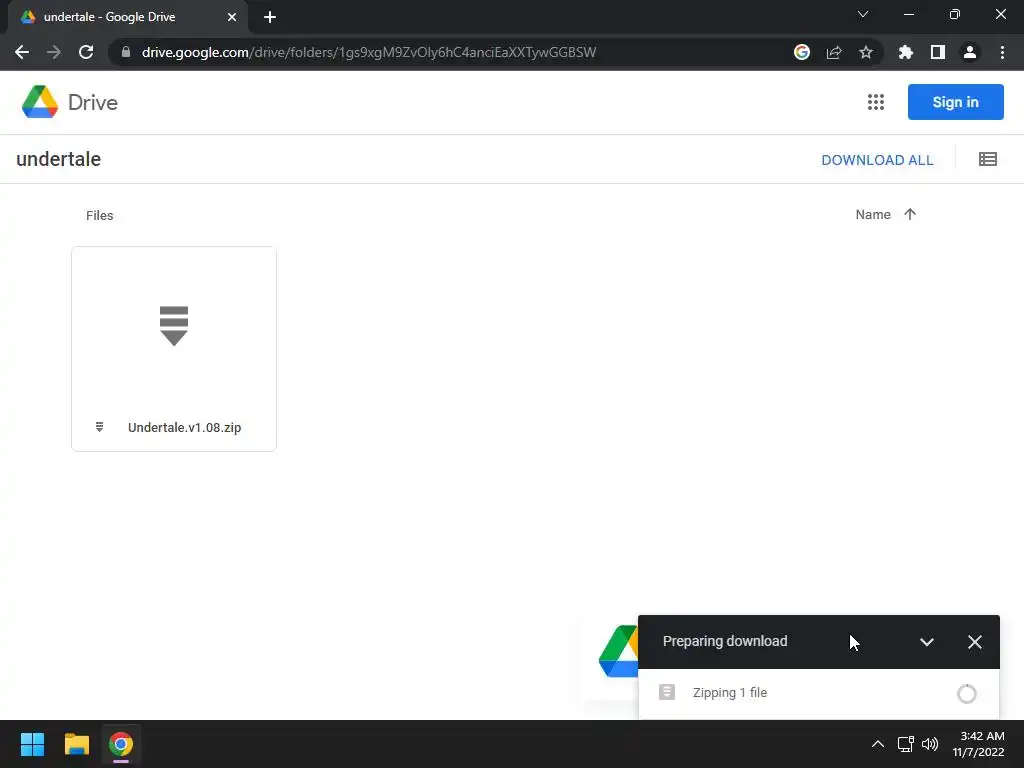This screenshot has width=1024, height=768.
Task: Open the Chrome extensions menu
Action: [905, 52]
